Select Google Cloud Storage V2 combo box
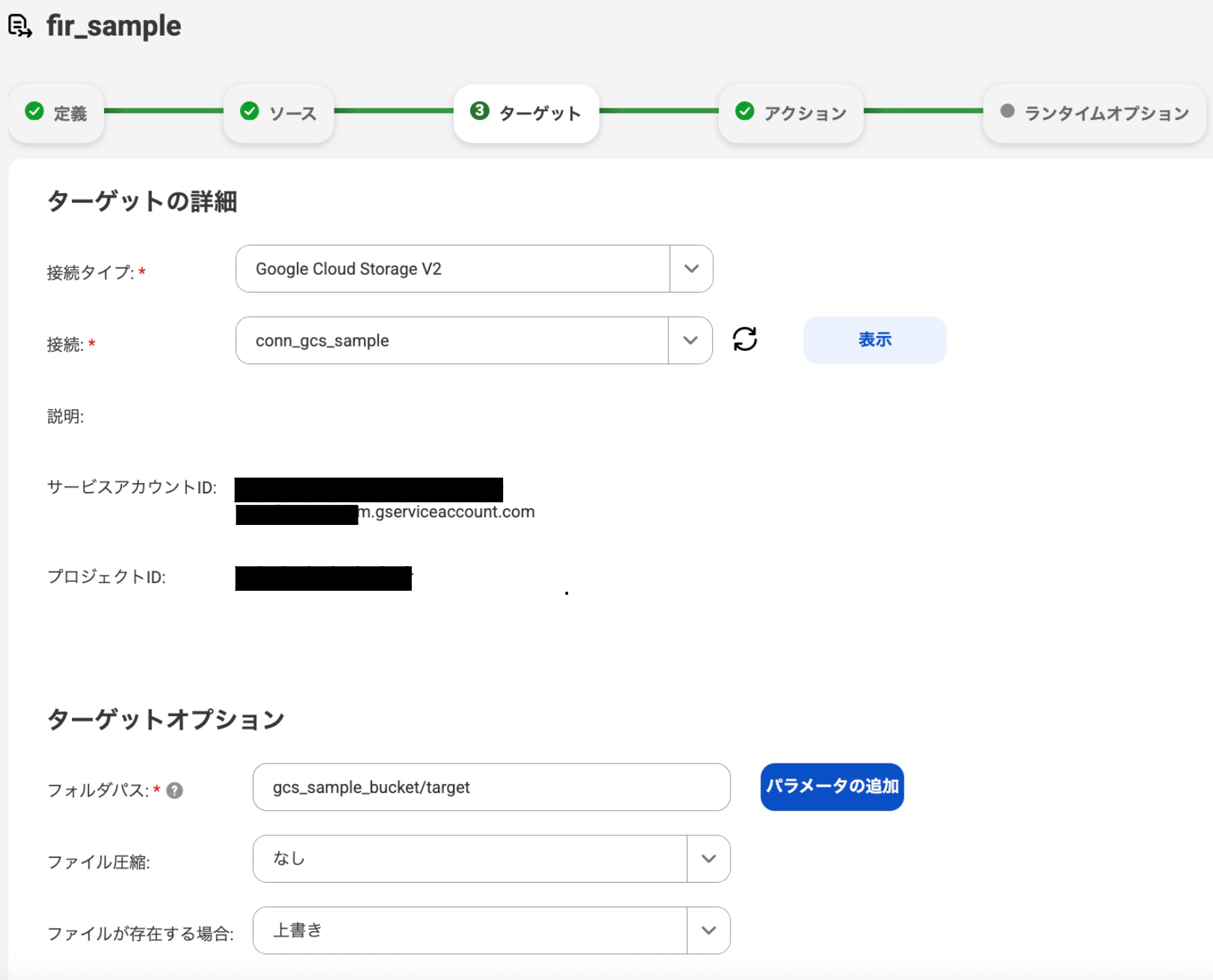Image resolution: width=1213 pixels, height=980 pixels. coord(452,269)
